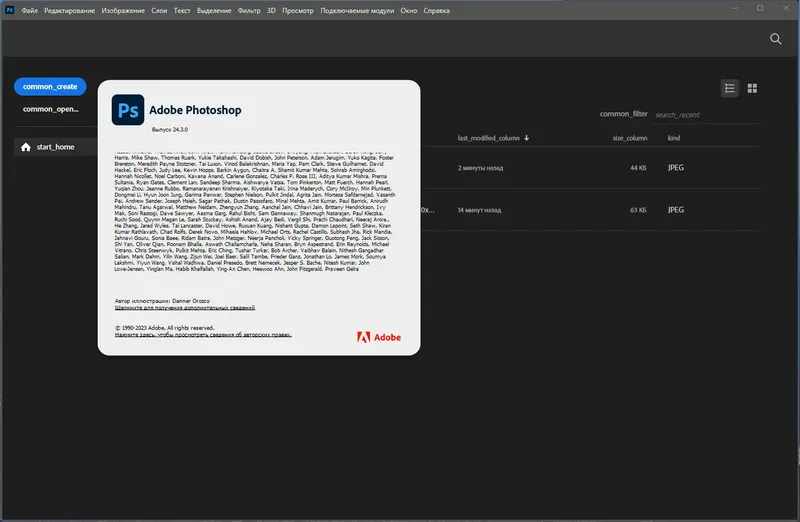Viewport: 800px width, 522px height.
Task: Click the Выпуск 24.3.0 version text
Action: tap(169, 130)
